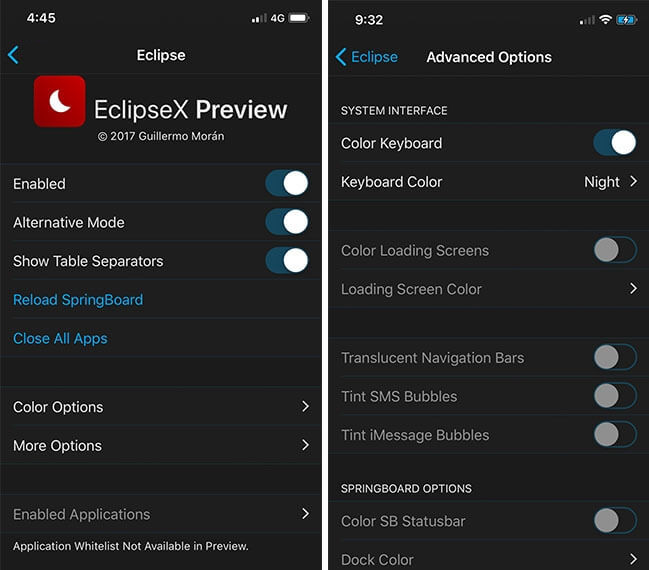Enable Color Loading Screens
649x570 pixels.
[615, 250]
